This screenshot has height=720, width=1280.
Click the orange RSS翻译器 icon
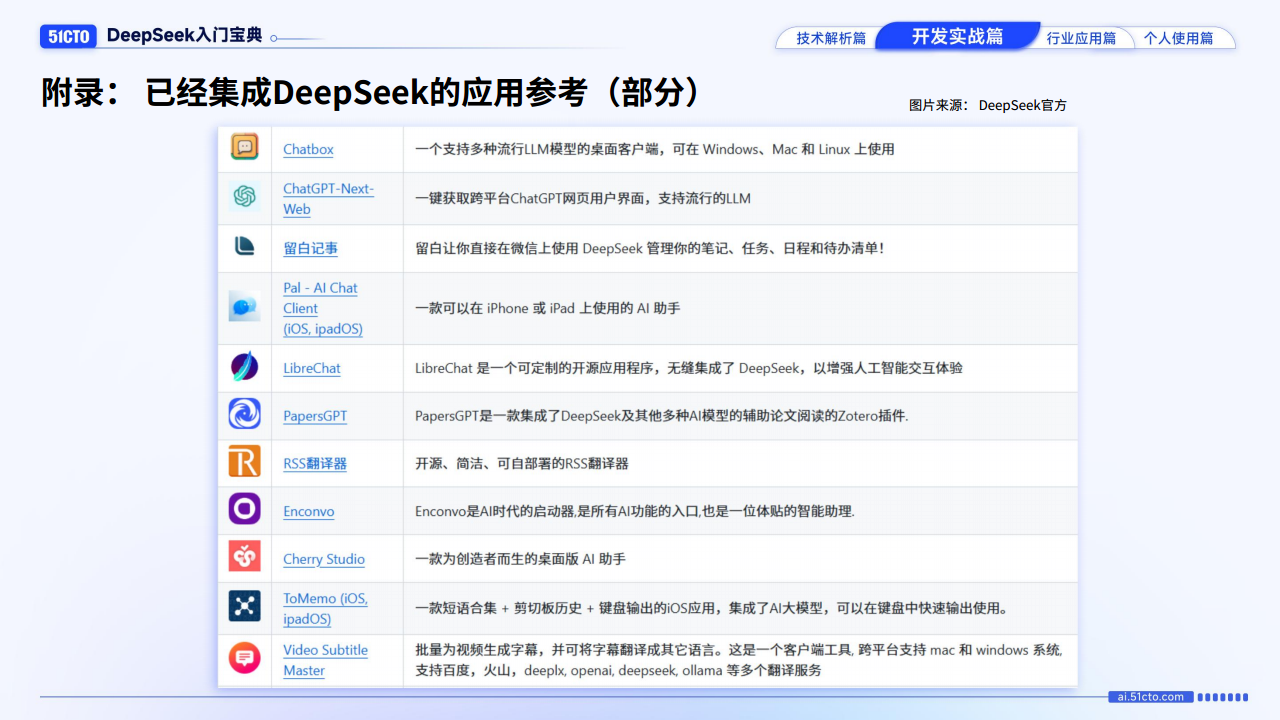(x=244, y=462)
